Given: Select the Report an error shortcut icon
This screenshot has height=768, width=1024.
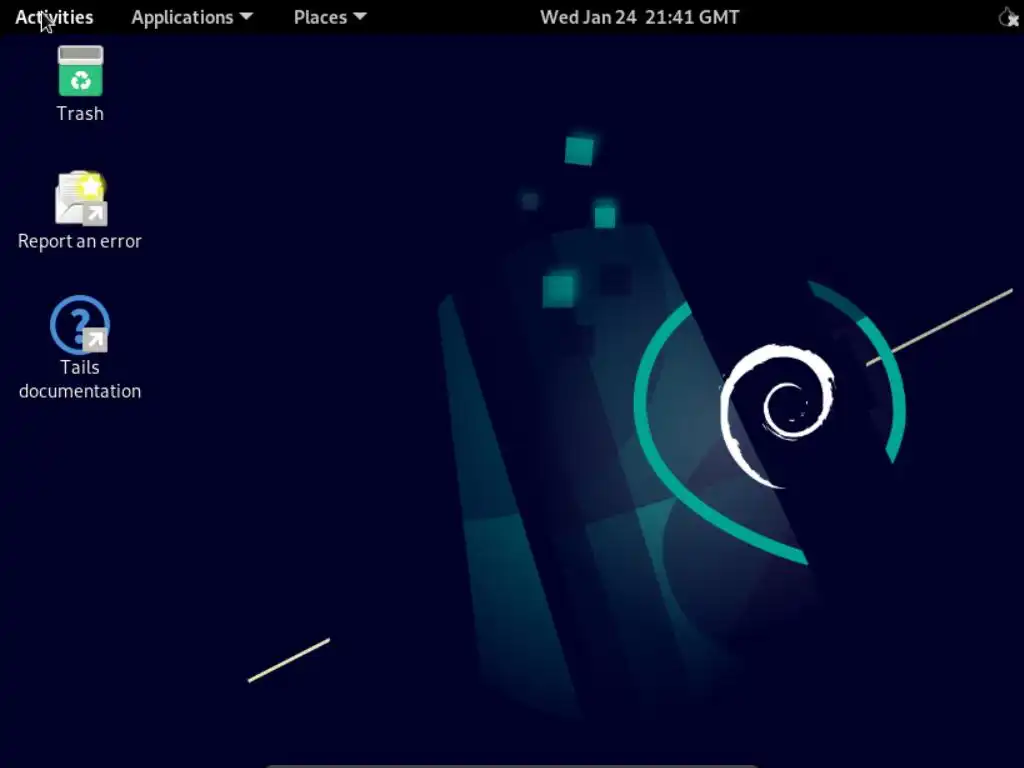Looking at the screenshot, I should [x=81, y=198].
